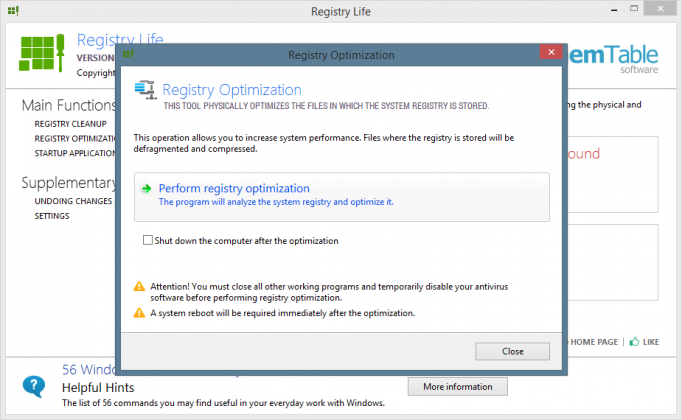
Task: Open the HOME PAGE link
Action: (594, 342)
